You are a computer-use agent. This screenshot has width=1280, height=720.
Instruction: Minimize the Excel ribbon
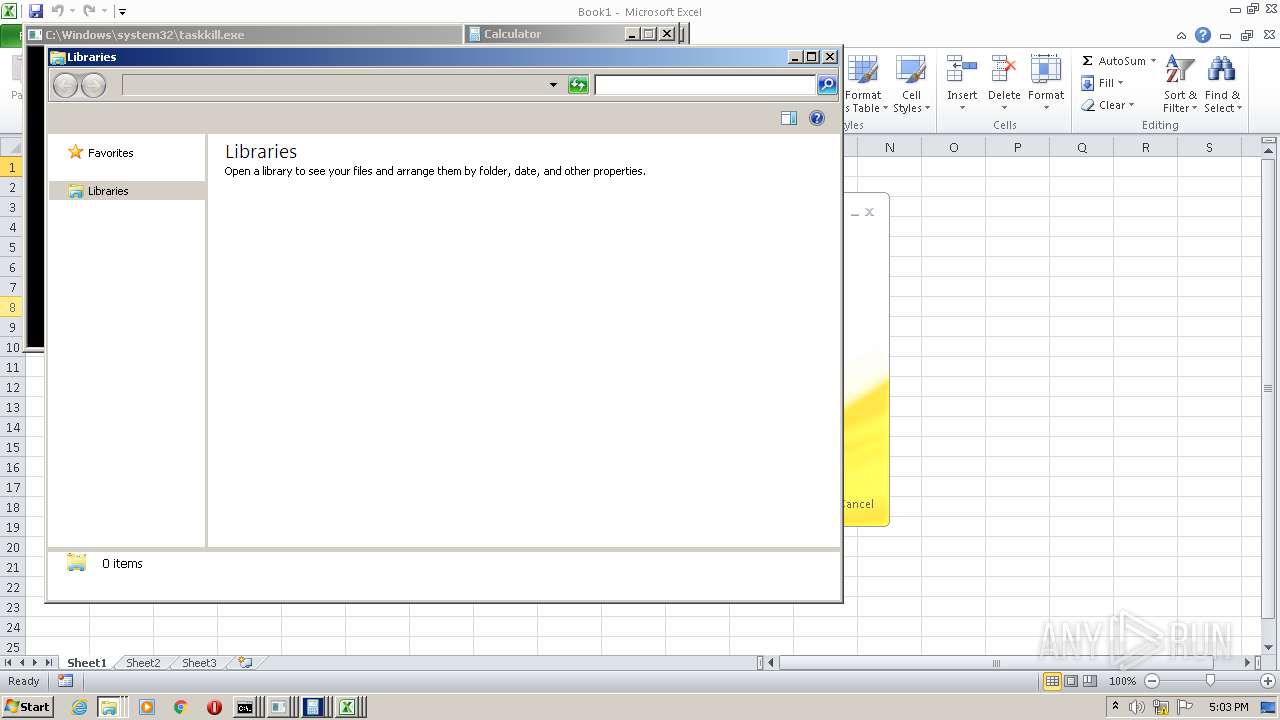click(1182, 35)
